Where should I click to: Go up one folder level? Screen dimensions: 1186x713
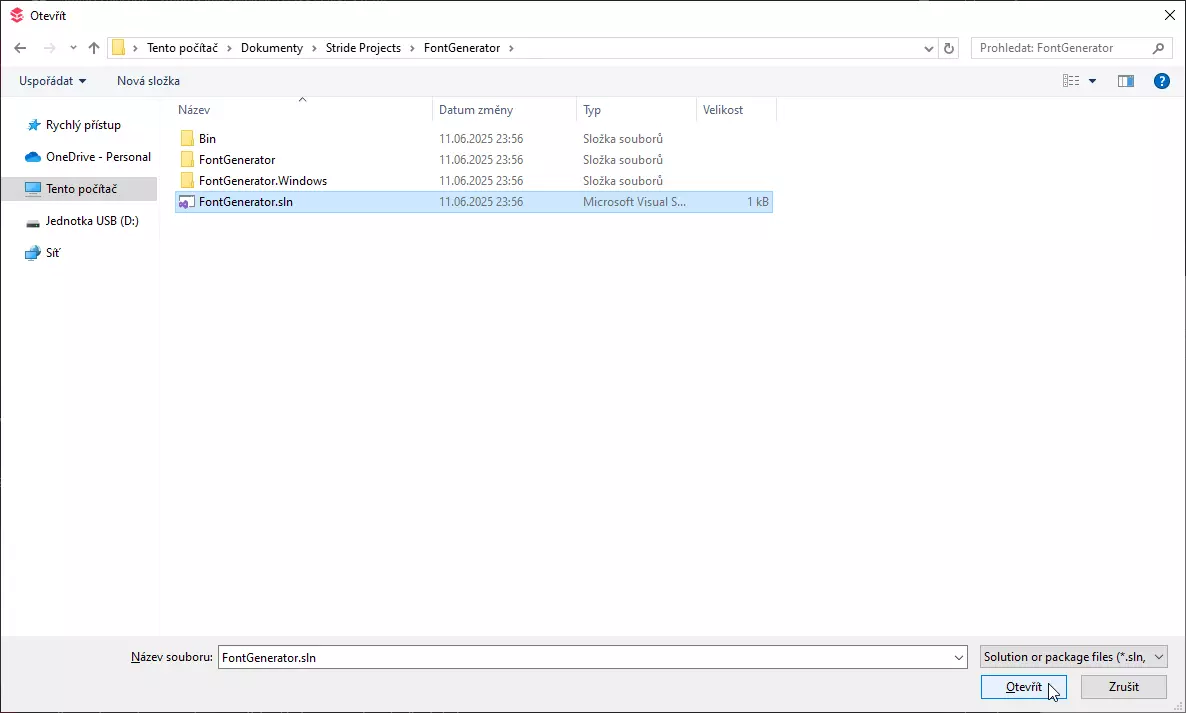tap(94, 48)
